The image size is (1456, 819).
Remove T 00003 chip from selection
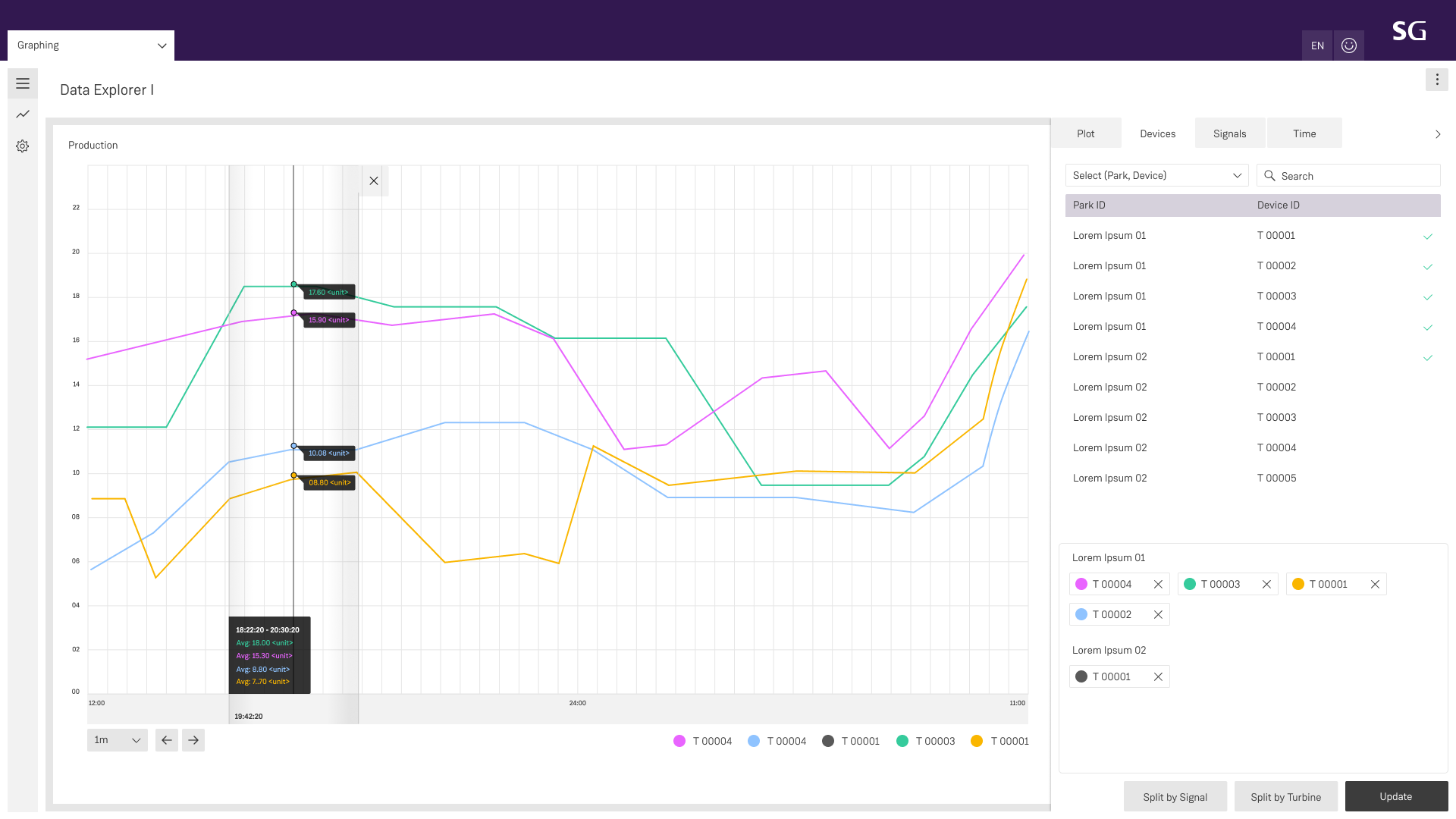tap(1266, 584)
